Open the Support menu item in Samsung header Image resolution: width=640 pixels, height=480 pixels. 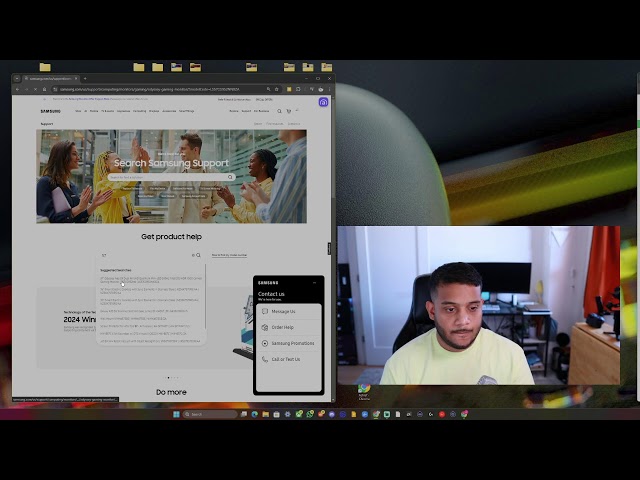pos(246,111)
